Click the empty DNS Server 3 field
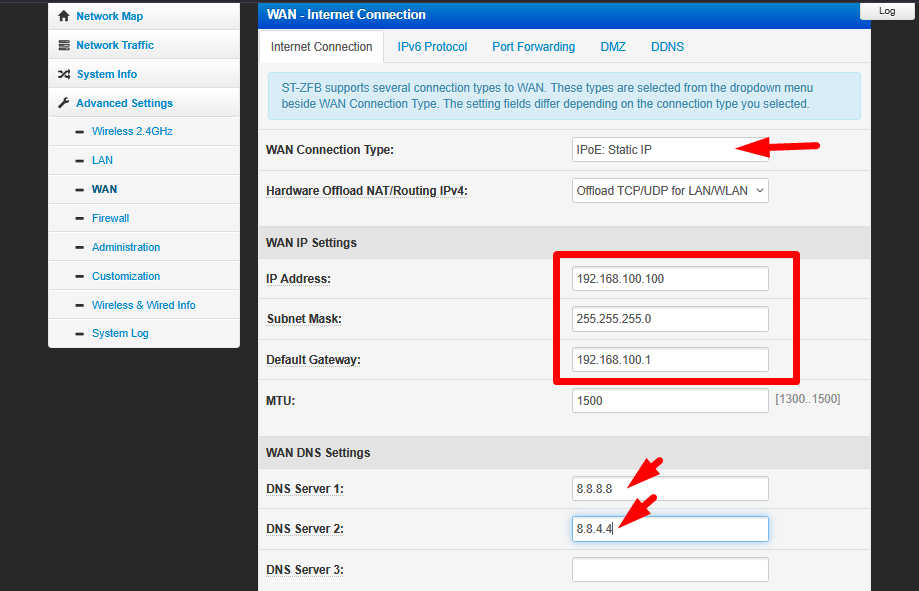Screen dimensions: 919x591 point(670,570)
